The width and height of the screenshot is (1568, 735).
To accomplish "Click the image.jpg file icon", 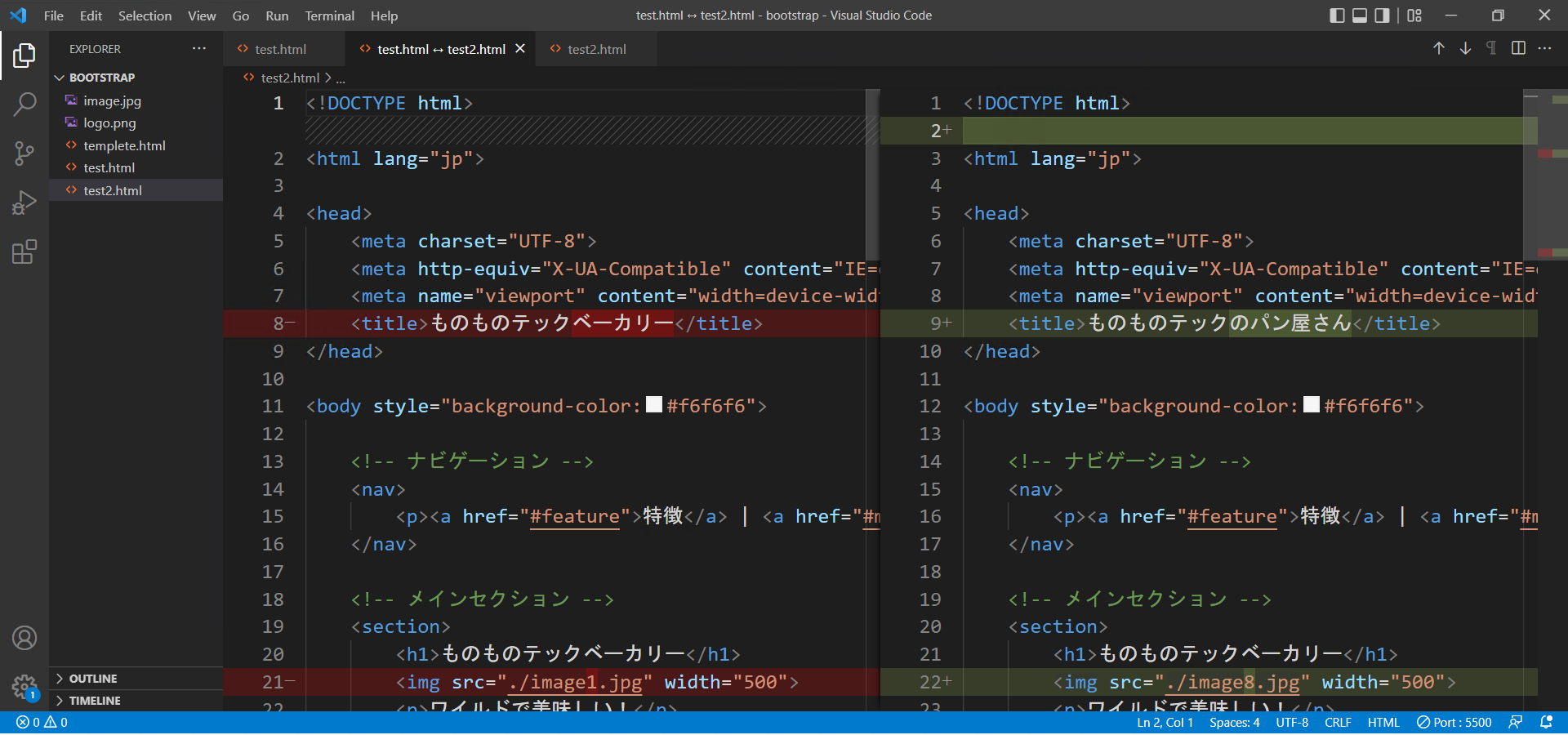I will coord(71,100).
